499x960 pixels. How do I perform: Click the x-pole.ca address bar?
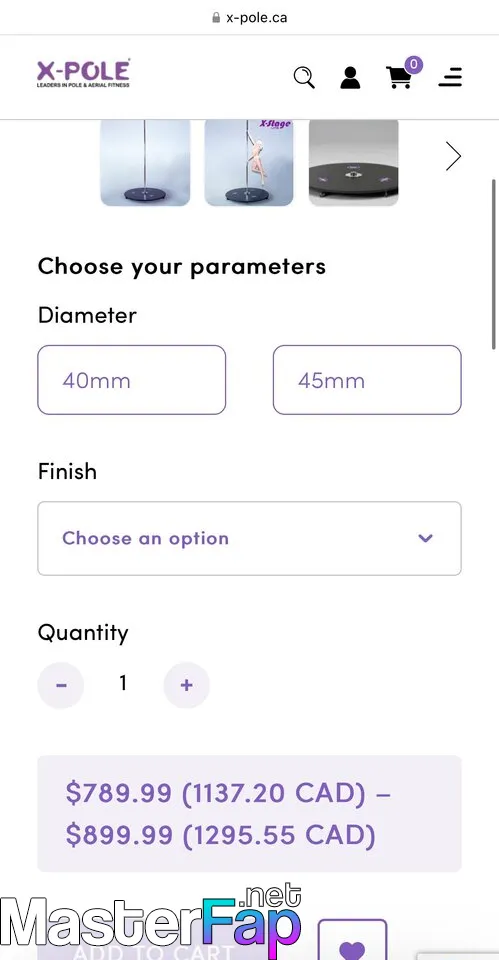click(249, 17)
